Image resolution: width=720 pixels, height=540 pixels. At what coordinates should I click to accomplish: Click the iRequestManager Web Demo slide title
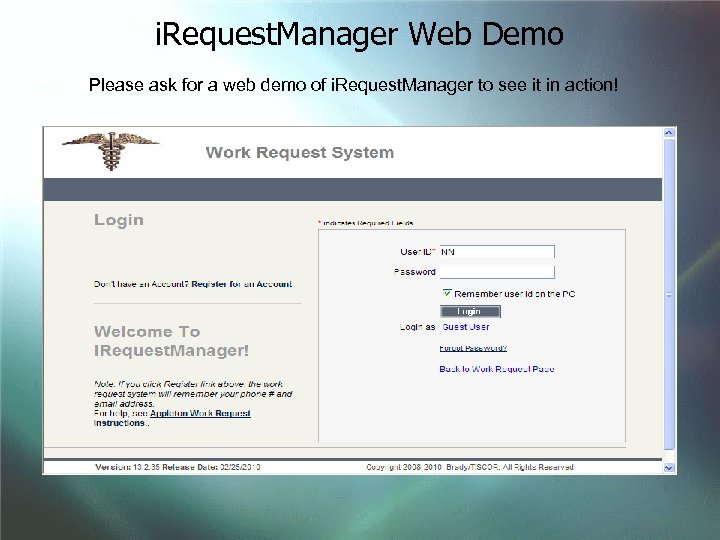[x=360, y=34]
